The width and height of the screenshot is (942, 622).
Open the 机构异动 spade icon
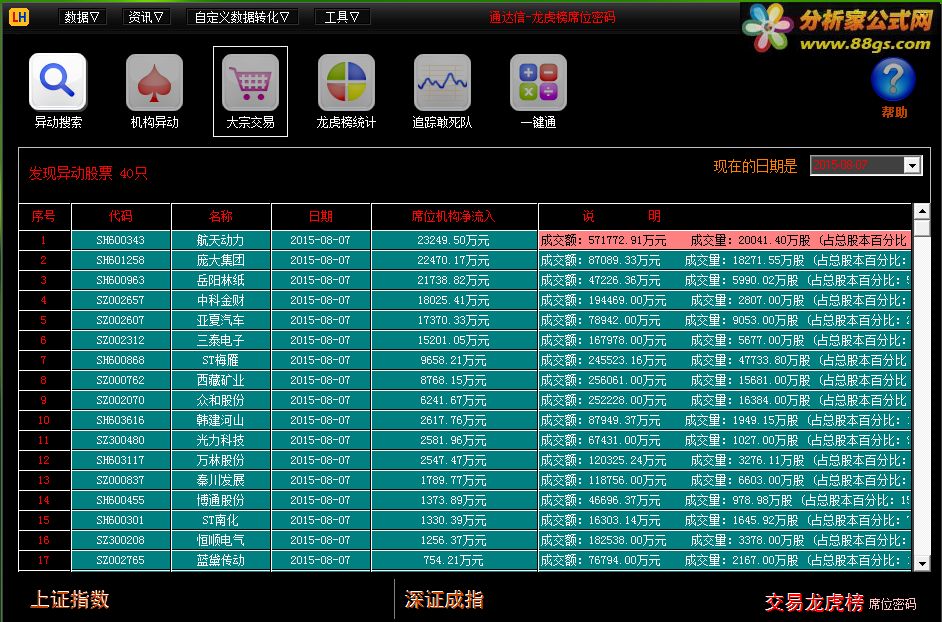pos(154,82)
